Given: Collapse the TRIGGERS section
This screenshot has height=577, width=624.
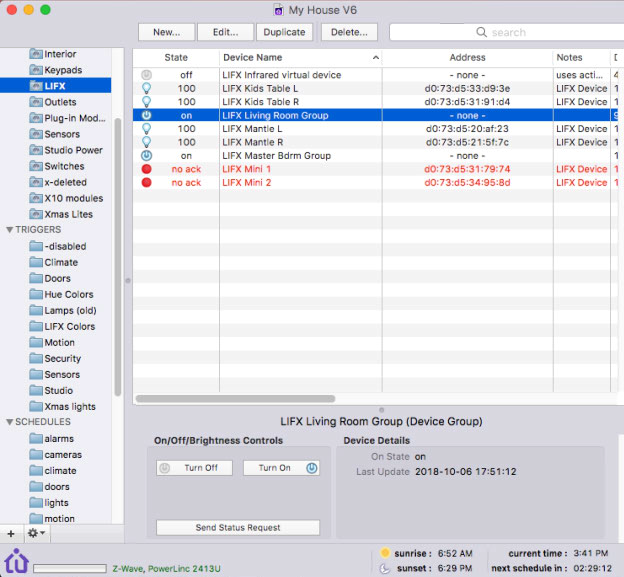Looking at the screenshot, I should point(10,230).
